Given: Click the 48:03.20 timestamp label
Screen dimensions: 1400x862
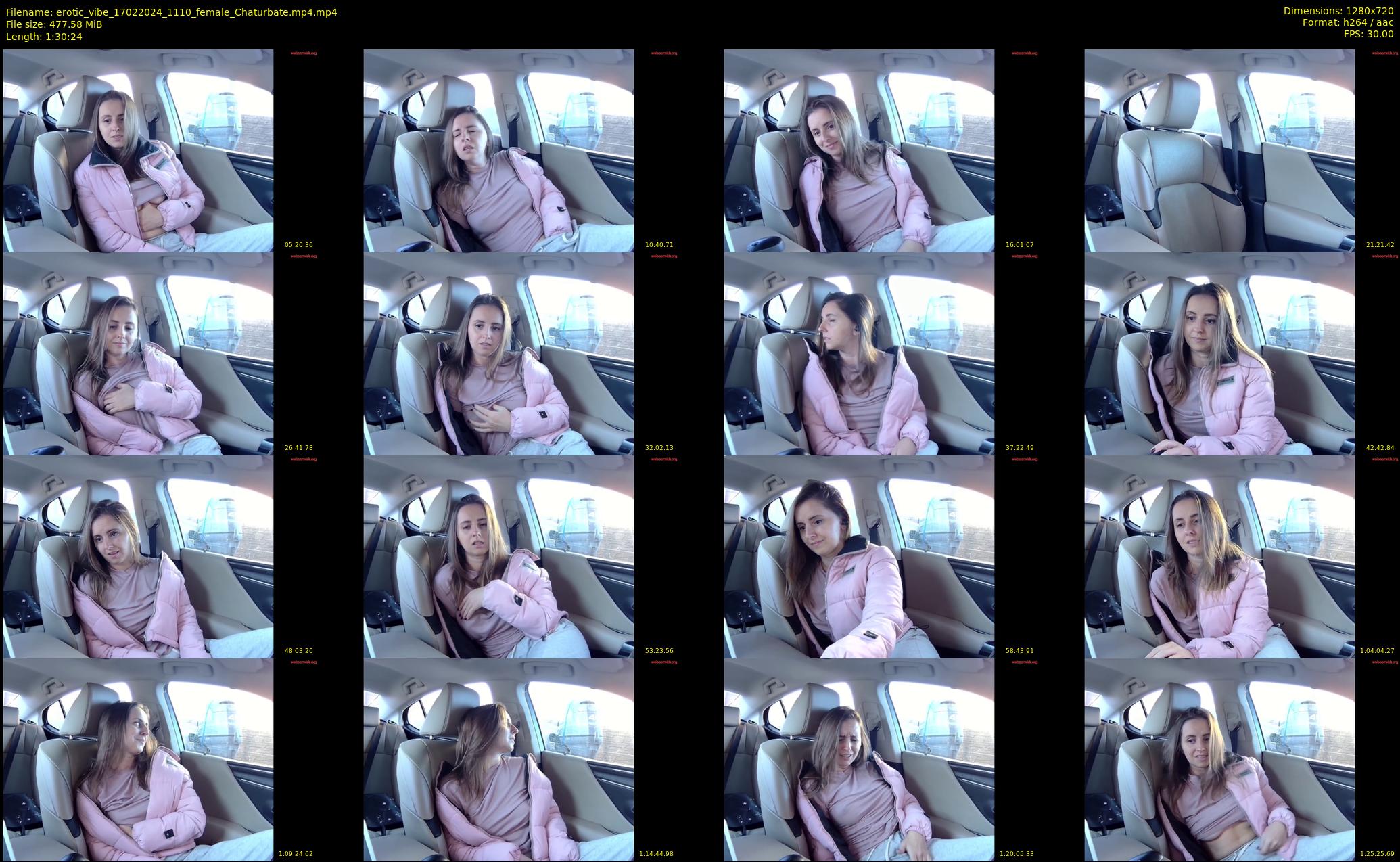Looking at the screenshot, I should pos(299,651).
